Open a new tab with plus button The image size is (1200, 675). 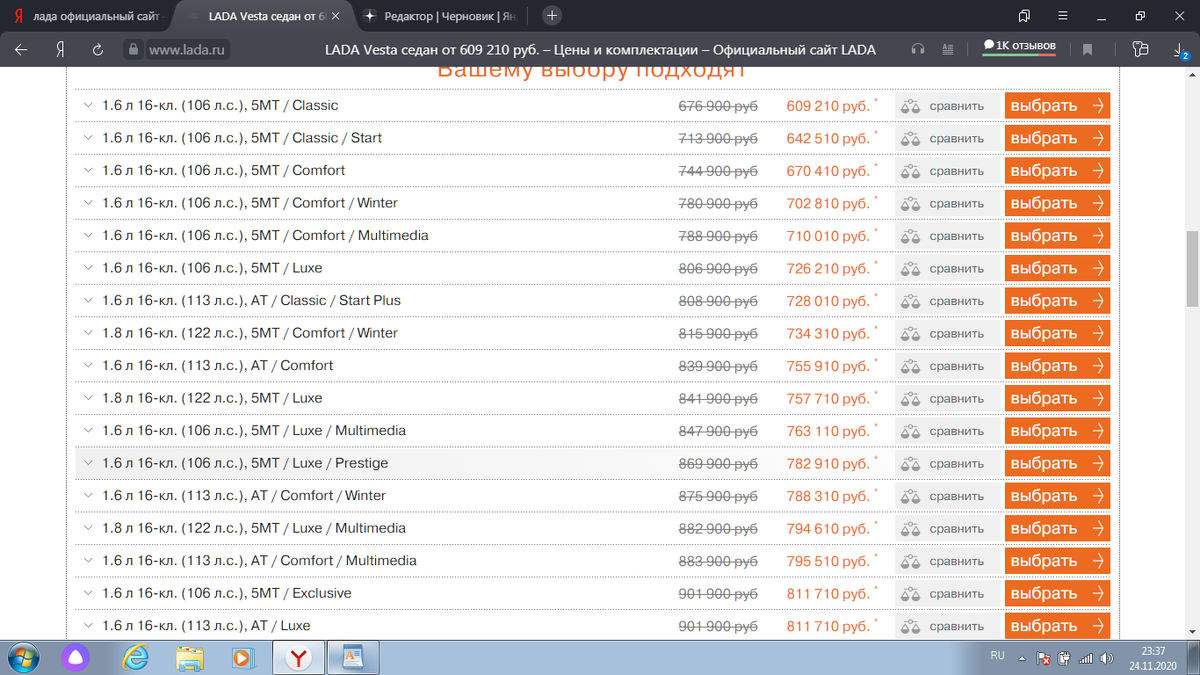[x=551, y=15]
